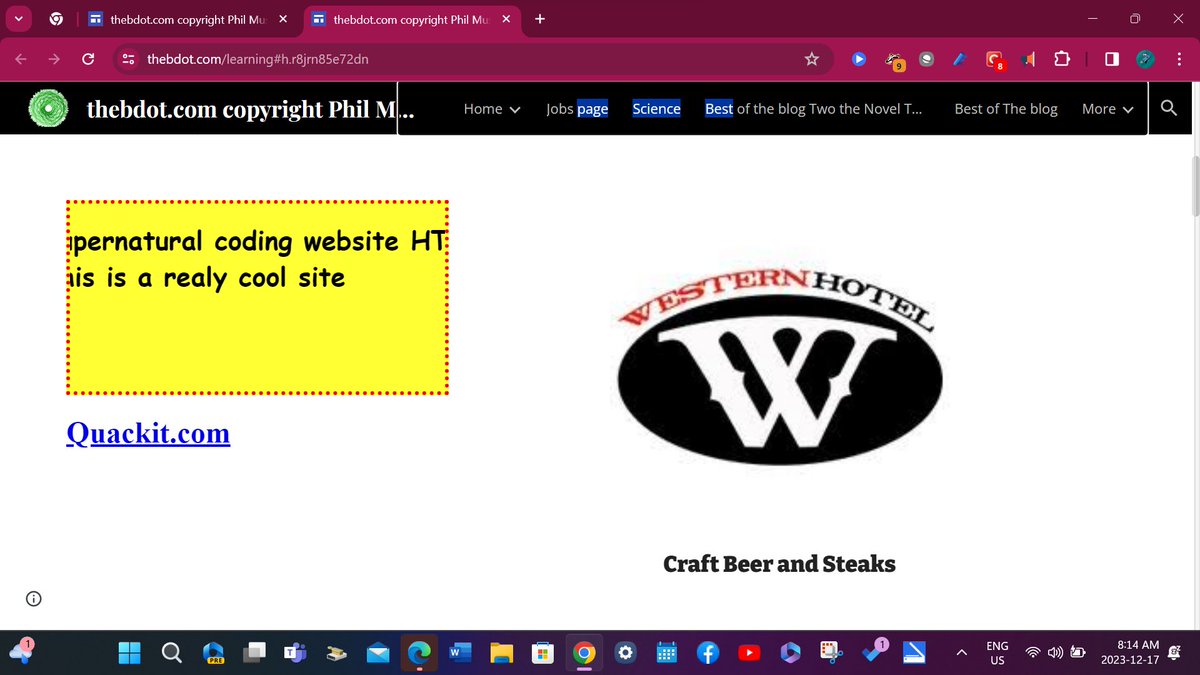This screenshot has width=1200, height=675.
Task: Open the Windows Start menu
Action: [130, 653]
